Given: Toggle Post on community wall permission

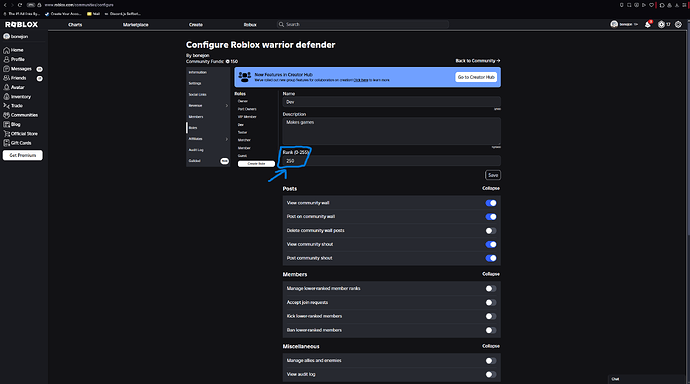Looking at the screenshot, I should (491, 217).
